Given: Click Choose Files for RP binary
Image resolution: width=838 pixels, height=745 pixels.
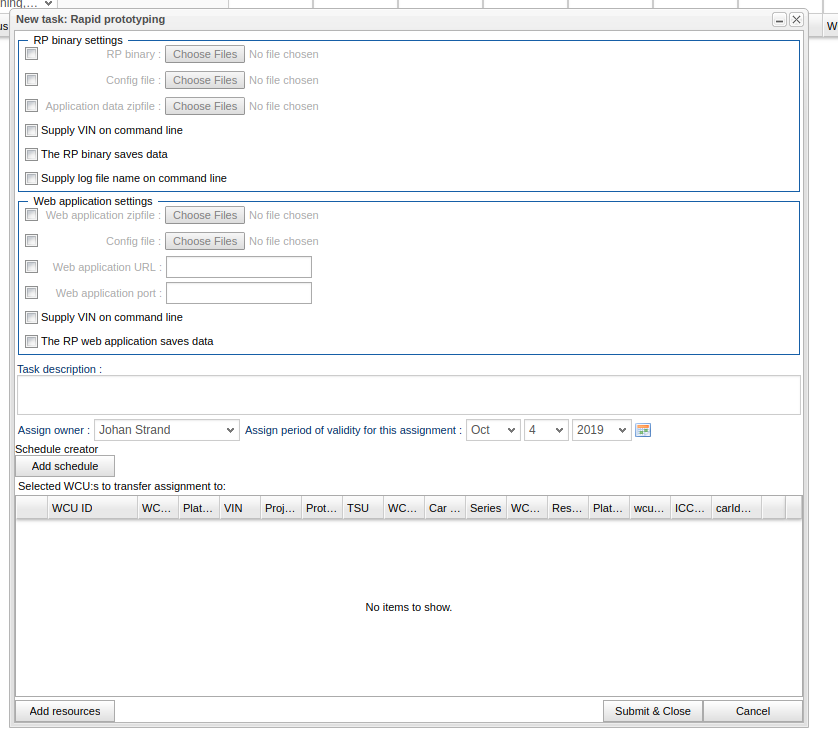Looking at the screenshot, I should (205, 54).
